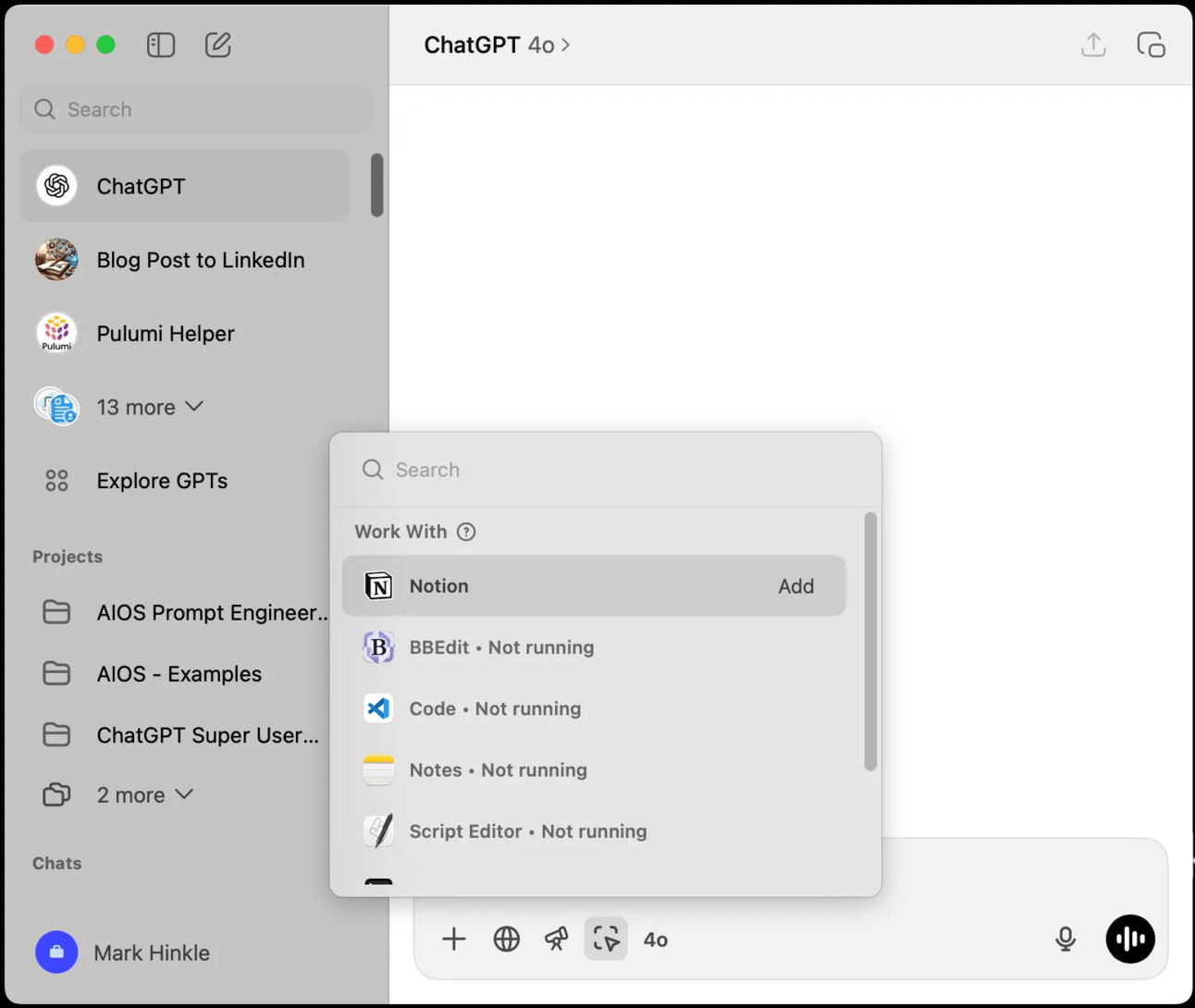Click the Work With popup Search field

point(606,470)
